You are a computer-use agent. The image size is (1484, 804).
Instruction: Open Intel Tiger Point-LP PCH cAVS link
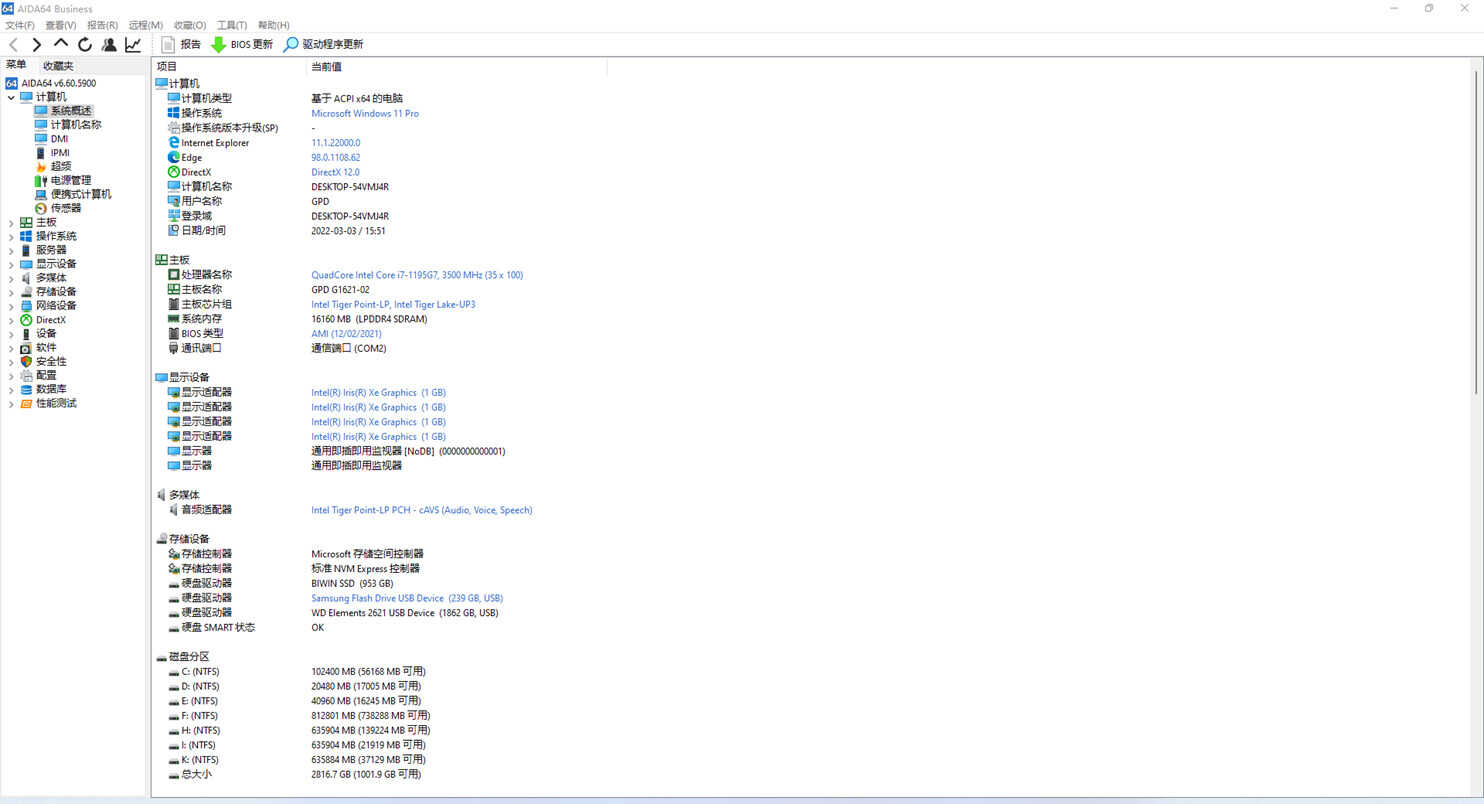[x=422, y=510]
